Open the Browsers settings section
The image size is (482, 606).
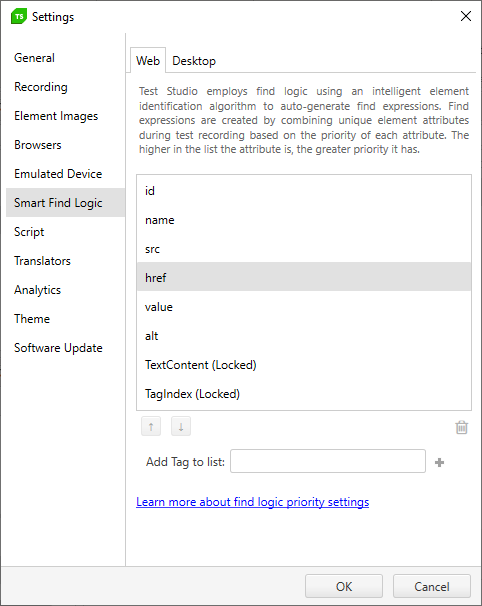[38, 145]
